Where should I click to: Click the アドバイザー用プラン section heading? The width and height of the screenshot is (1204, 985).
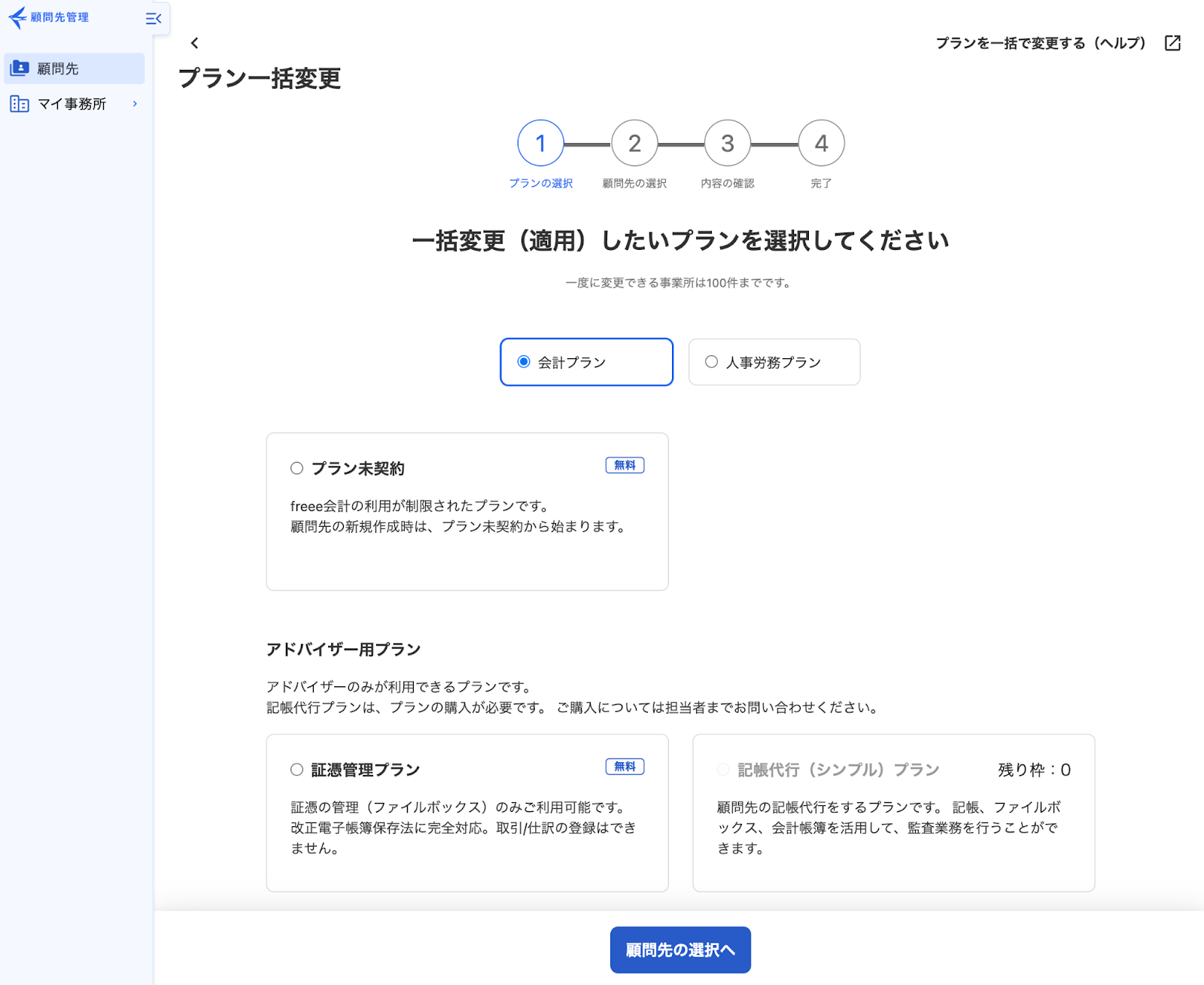tap(343, 649)
